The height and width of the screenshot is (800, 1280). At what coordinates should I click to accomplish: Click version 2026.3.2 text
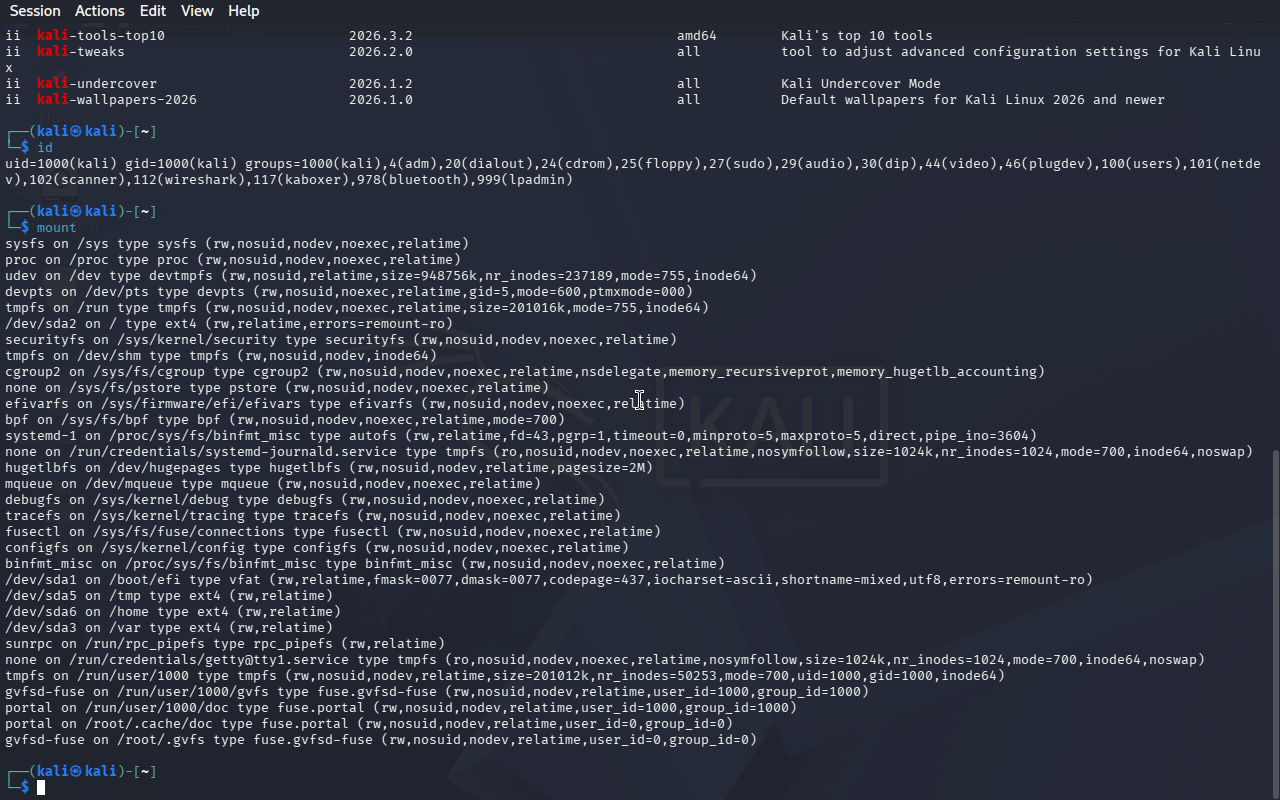click(381, 36)
